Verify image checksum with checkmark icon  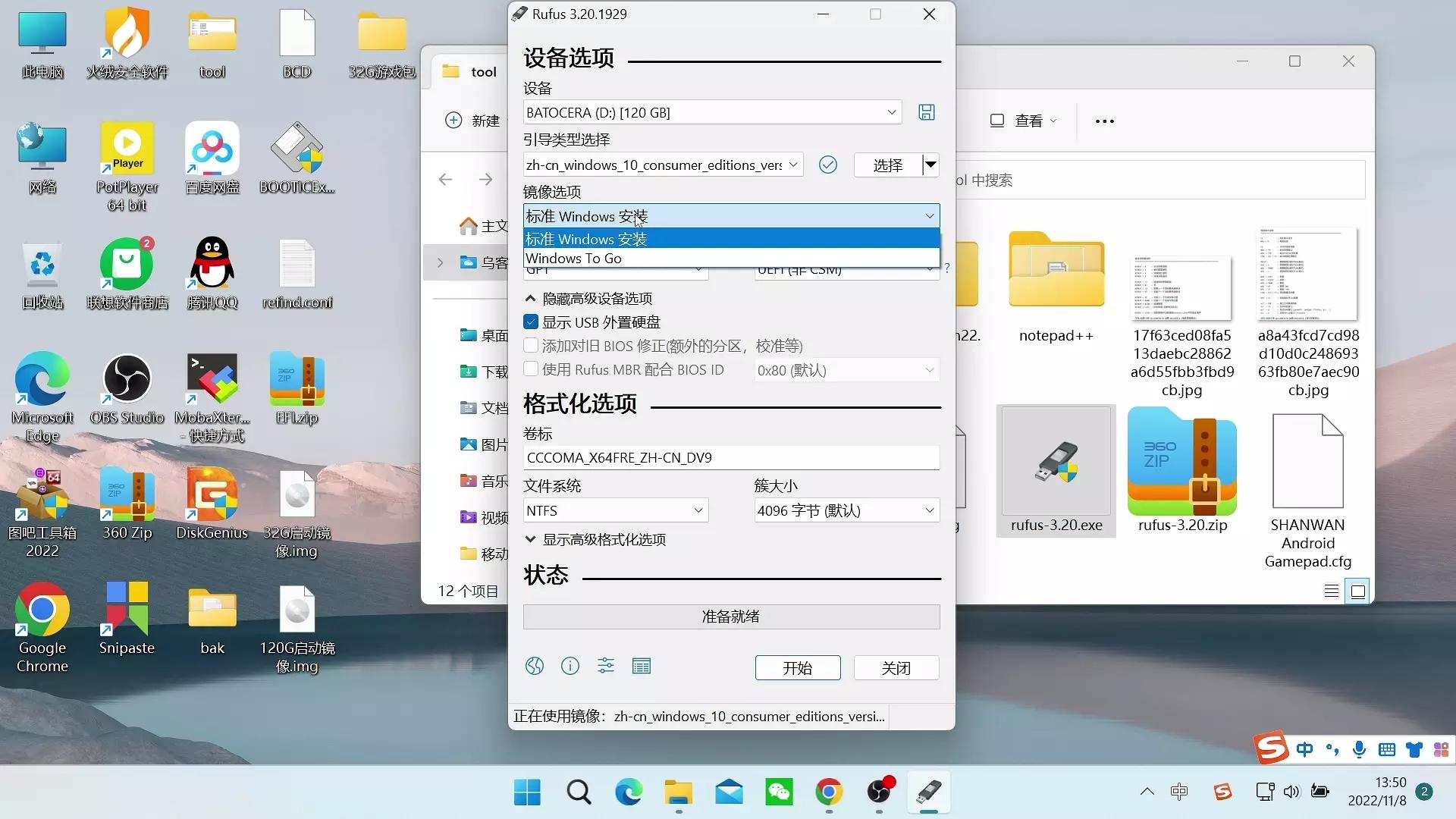[x=827, y=165]
